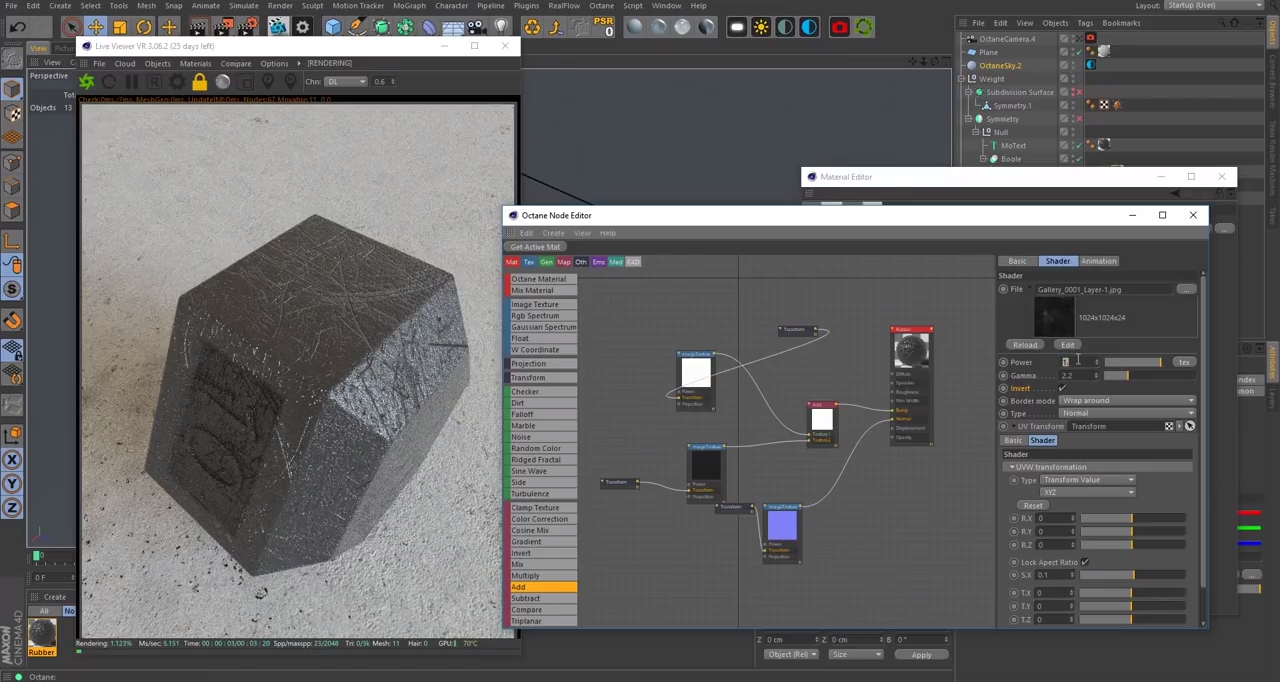Open the Render Settings gear icon

coord(303,27)
